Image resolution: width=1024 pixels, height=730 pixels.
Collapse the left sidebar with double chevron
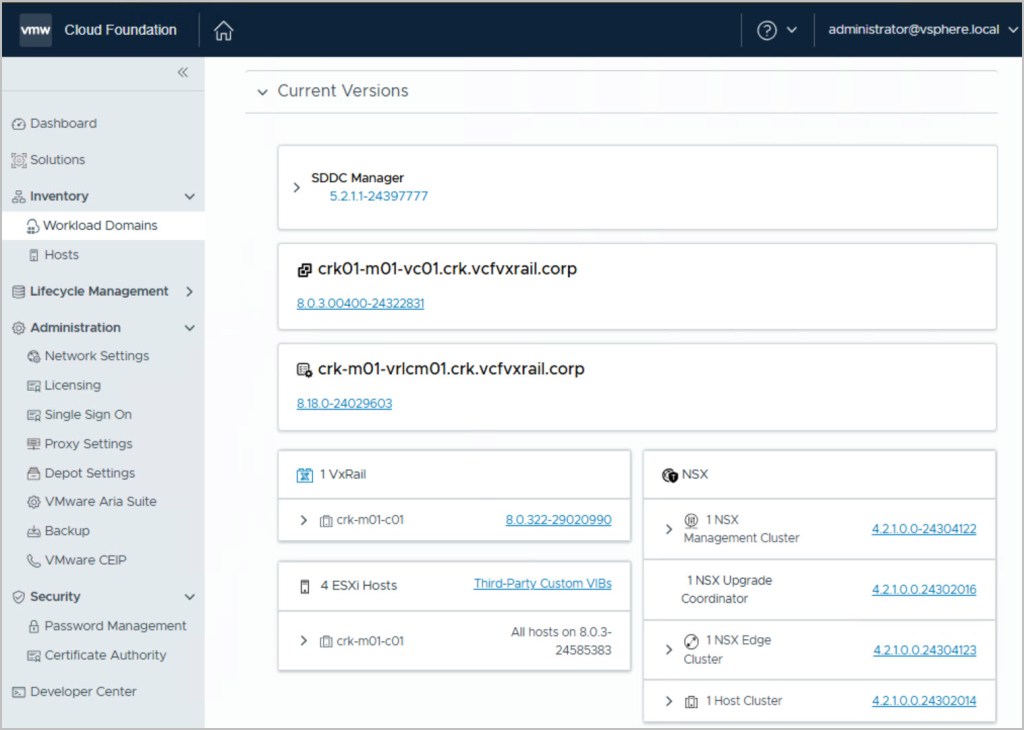(x=183, y=72)
